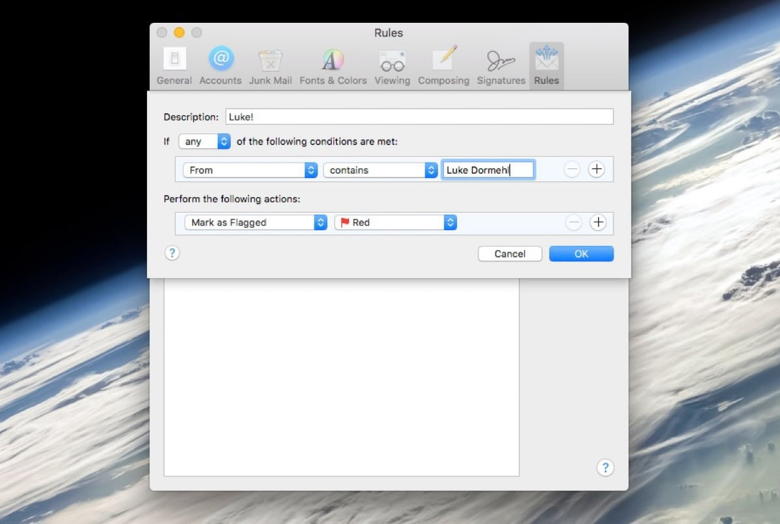Open the General preferences pane
Viewport: 780px width, 524px height.
click(174, 66)
